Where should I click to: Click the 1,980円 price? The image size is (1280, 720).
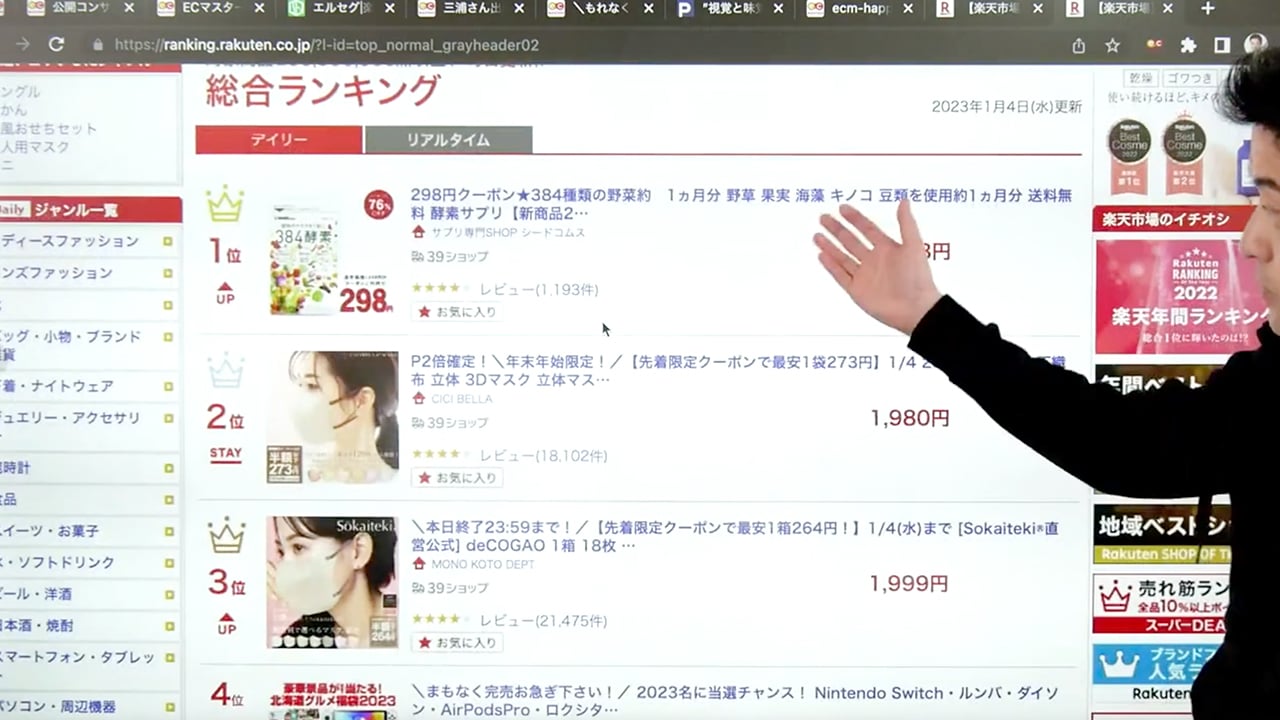[x=910, y=419]
